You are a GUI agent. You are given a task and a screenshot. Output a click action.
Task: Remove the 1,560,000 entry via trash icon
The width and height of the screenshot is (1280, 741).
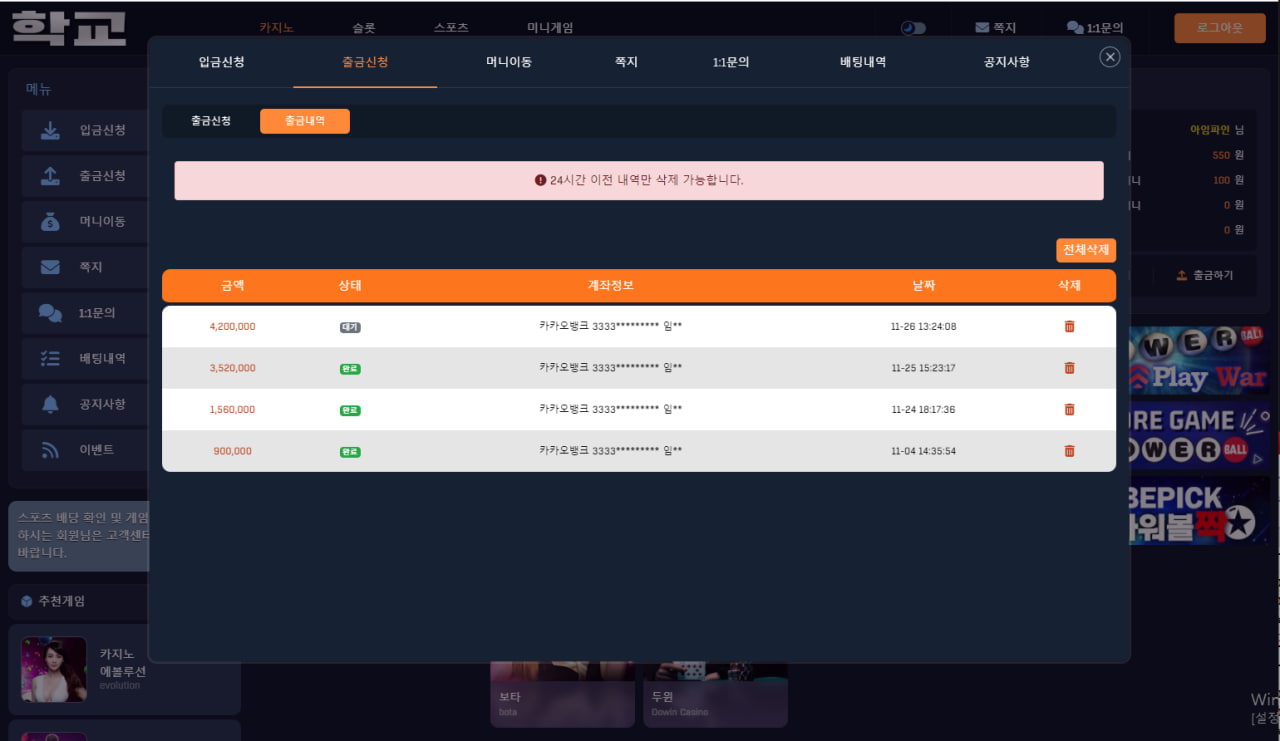coord(1069,409)
